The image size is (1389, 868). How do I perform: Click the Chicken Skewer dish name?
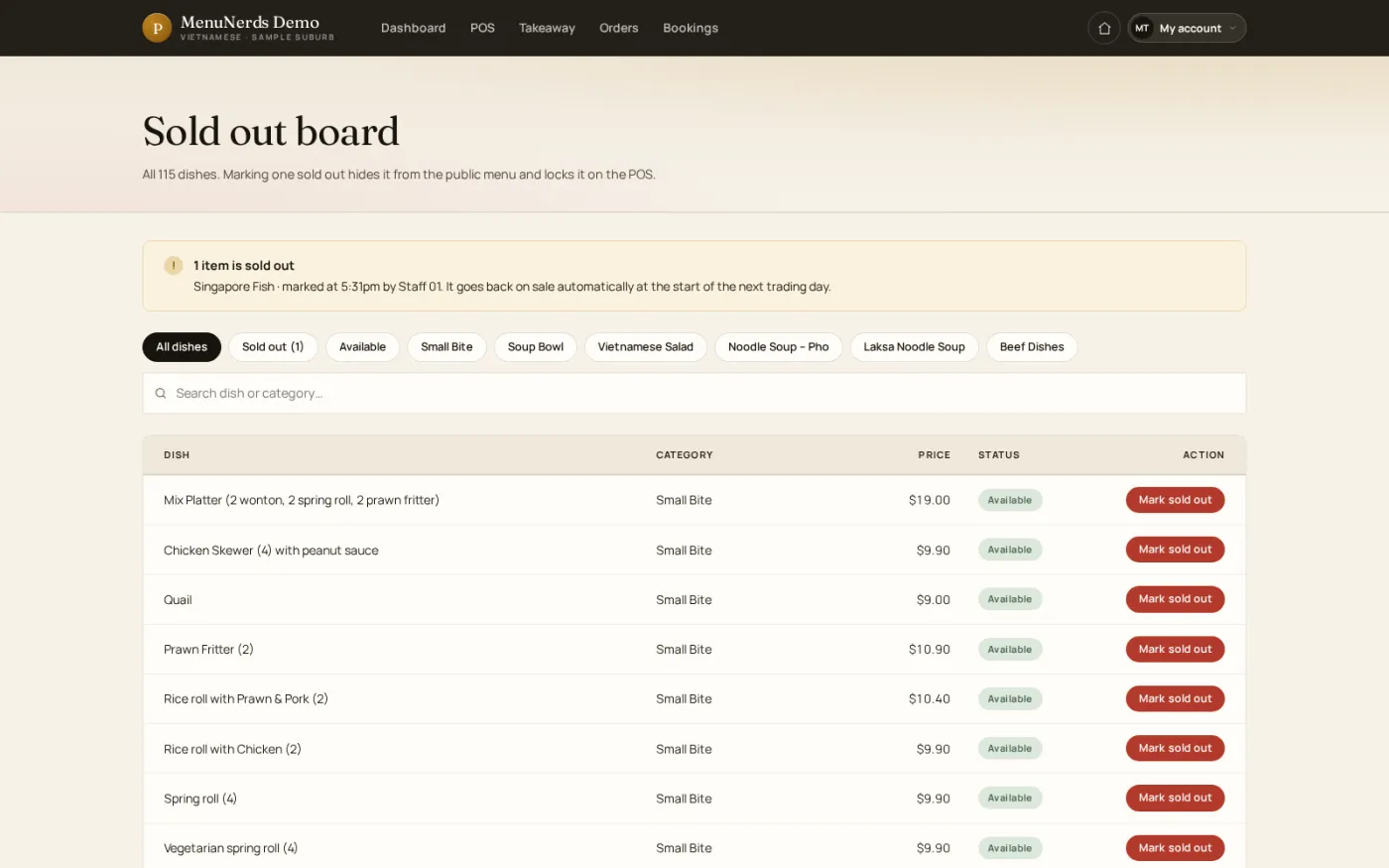271,551
